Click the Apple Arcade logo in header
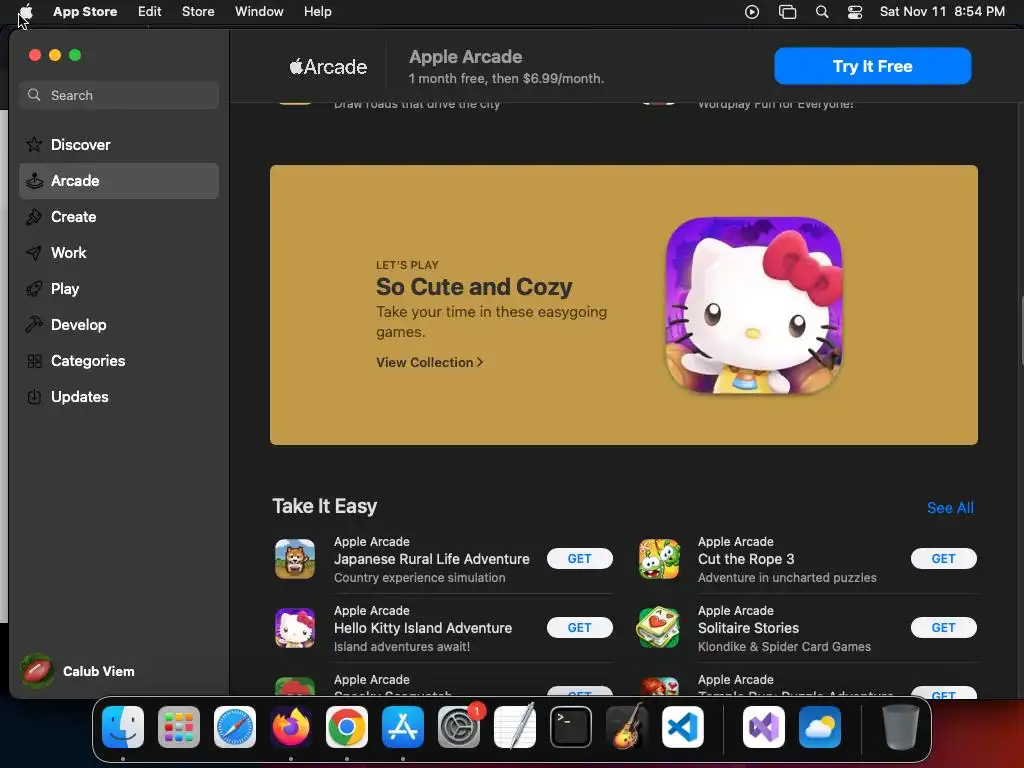The height and width of the screenshot is (768, 1024). [328, 67]
